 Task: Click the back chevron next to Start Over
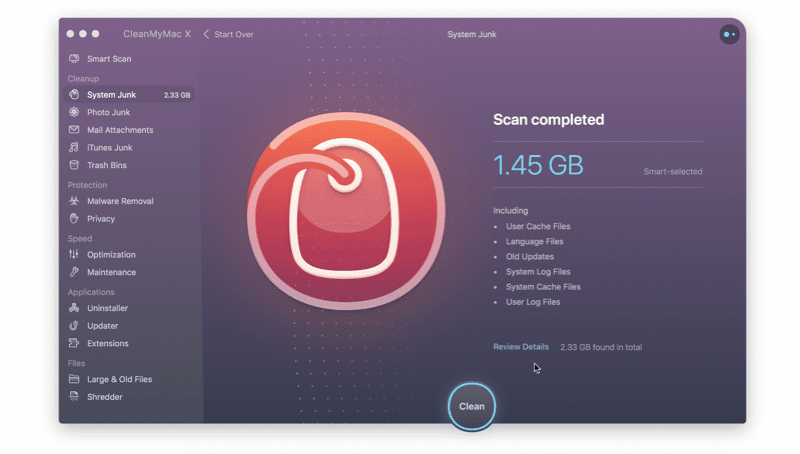tap(206, 34)
